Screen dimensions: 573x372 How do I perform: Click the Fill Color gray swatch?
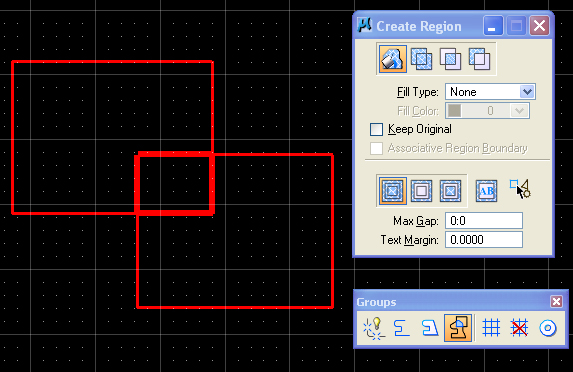pyautogui.click(x=454, y=111)
